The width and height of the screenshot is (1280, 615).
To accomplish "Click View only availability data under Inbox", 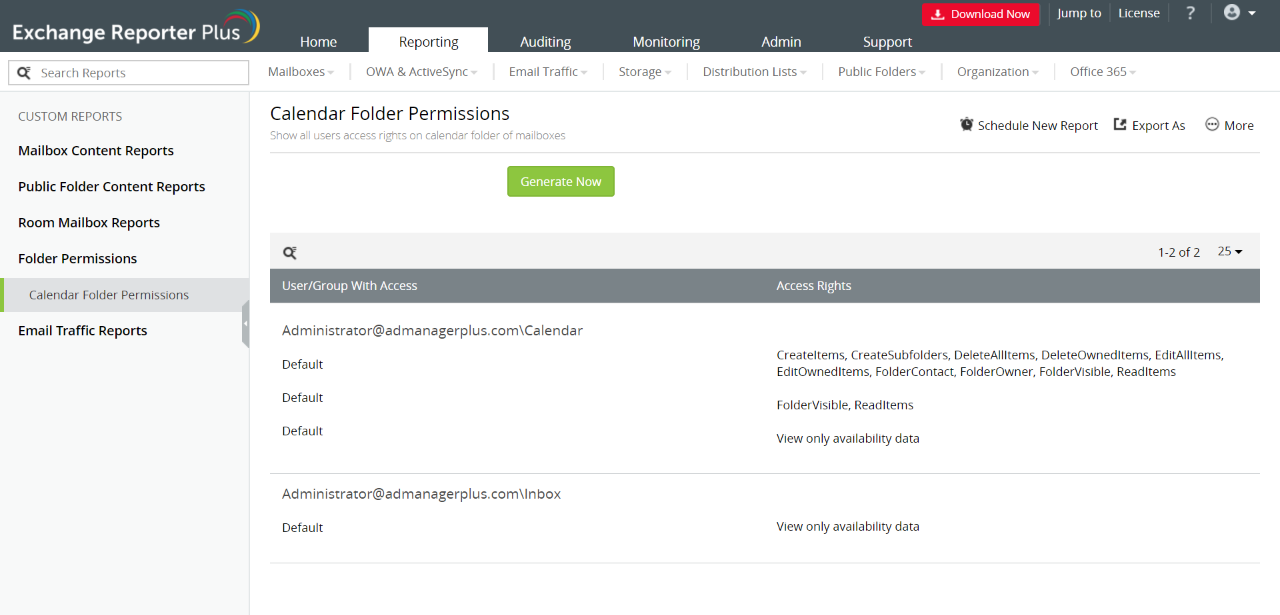I will [848, 526].
